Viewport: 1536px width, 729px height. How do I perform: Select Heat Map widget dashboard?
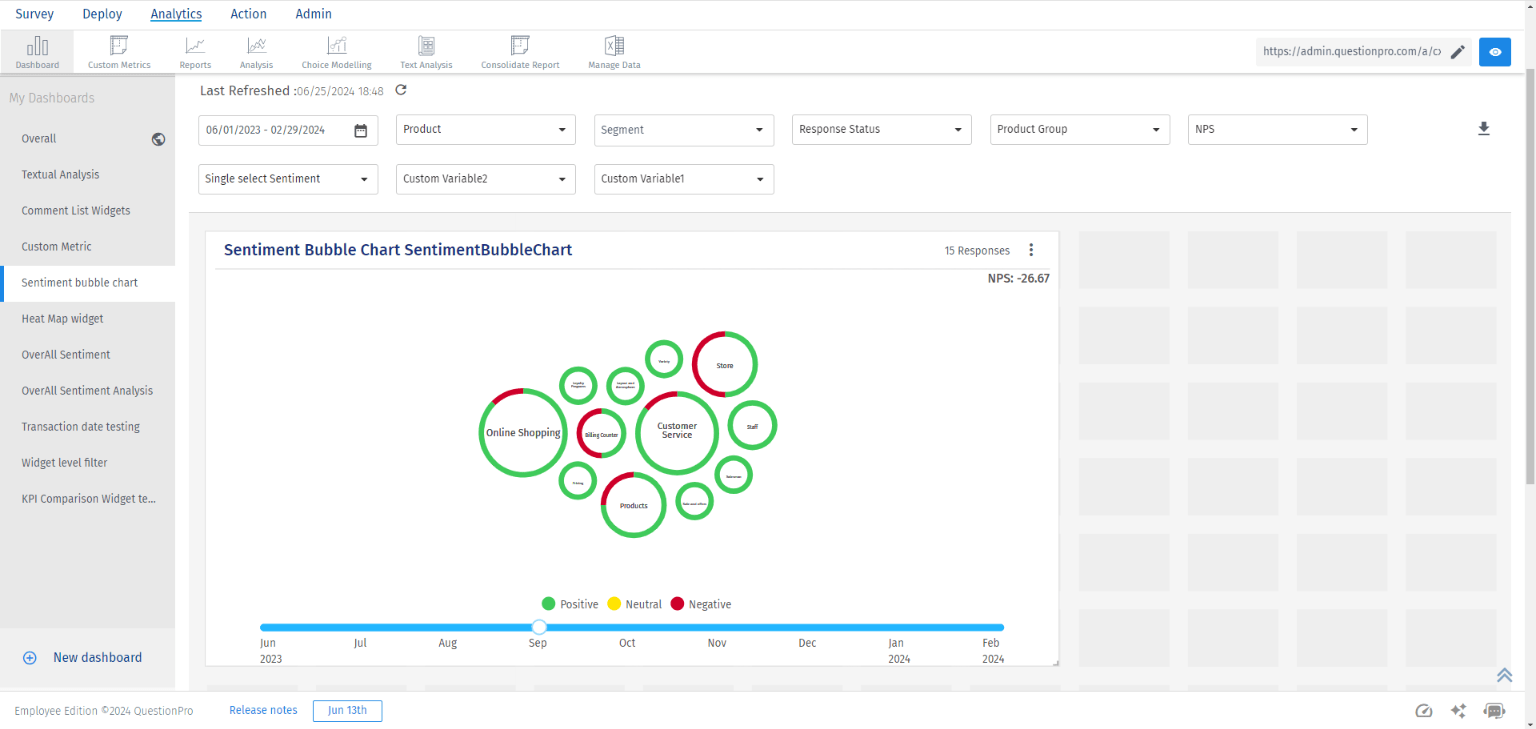click(x=63, y=319)
